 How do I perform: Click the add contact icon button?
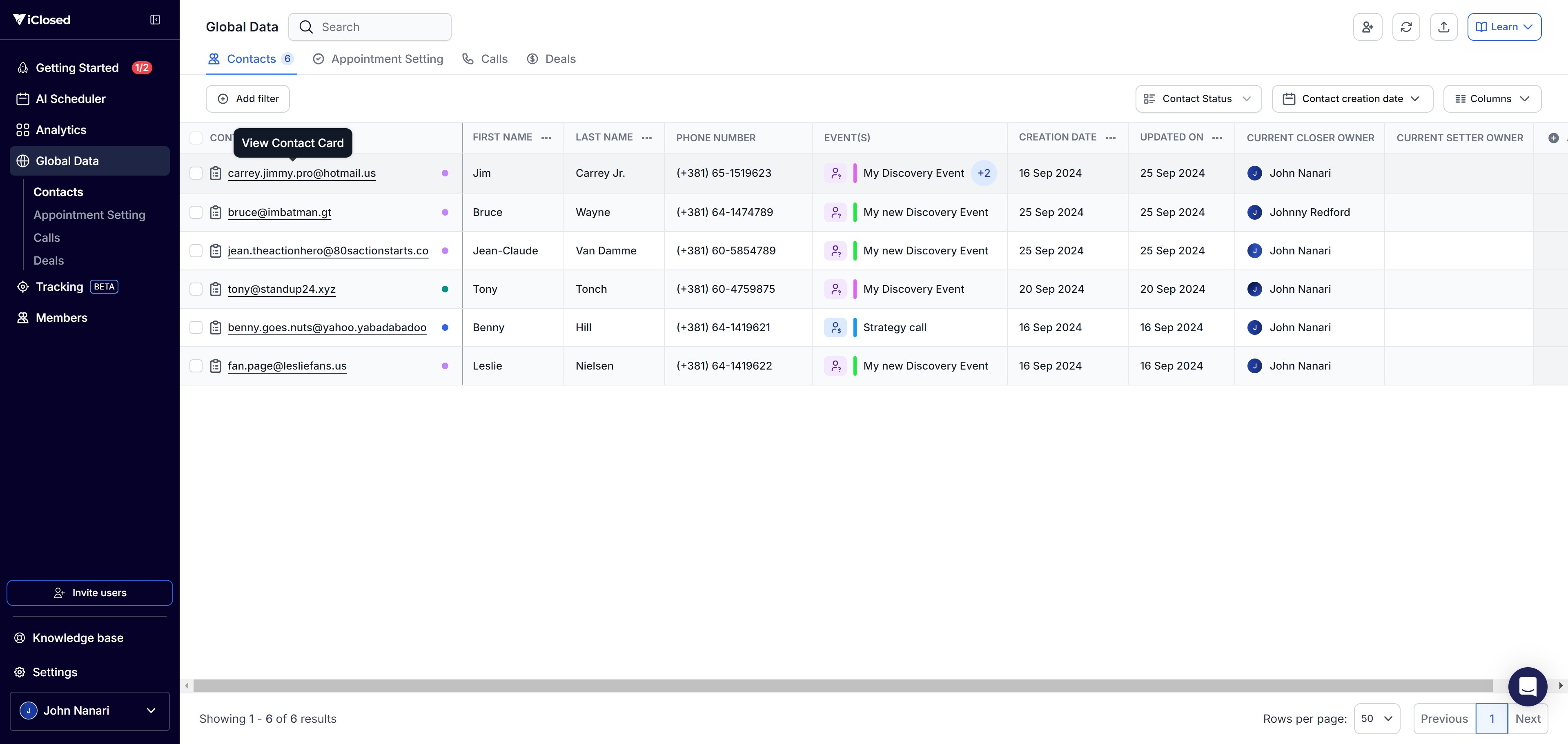pos(1367,27)
